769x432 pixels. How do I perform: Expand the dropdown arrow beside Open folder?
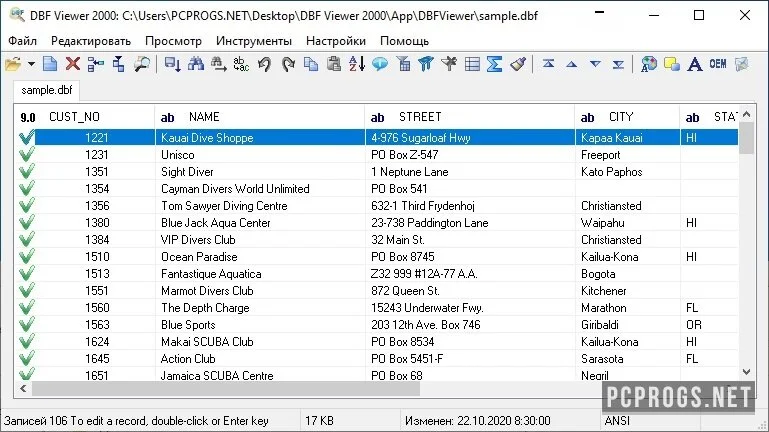31,64
